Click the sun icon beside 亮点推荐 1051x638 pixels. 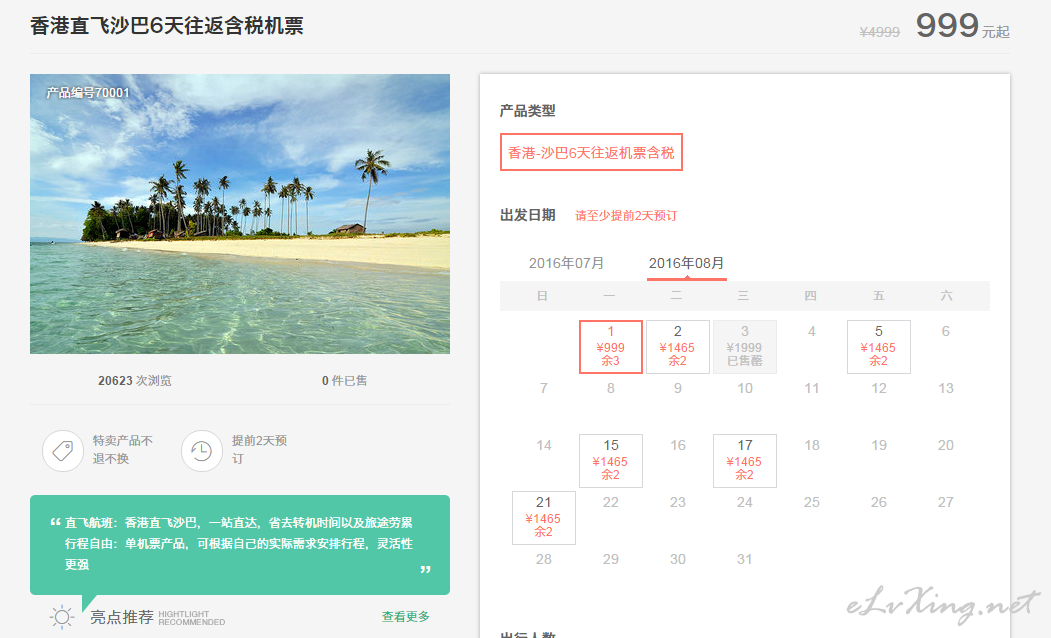62,617
